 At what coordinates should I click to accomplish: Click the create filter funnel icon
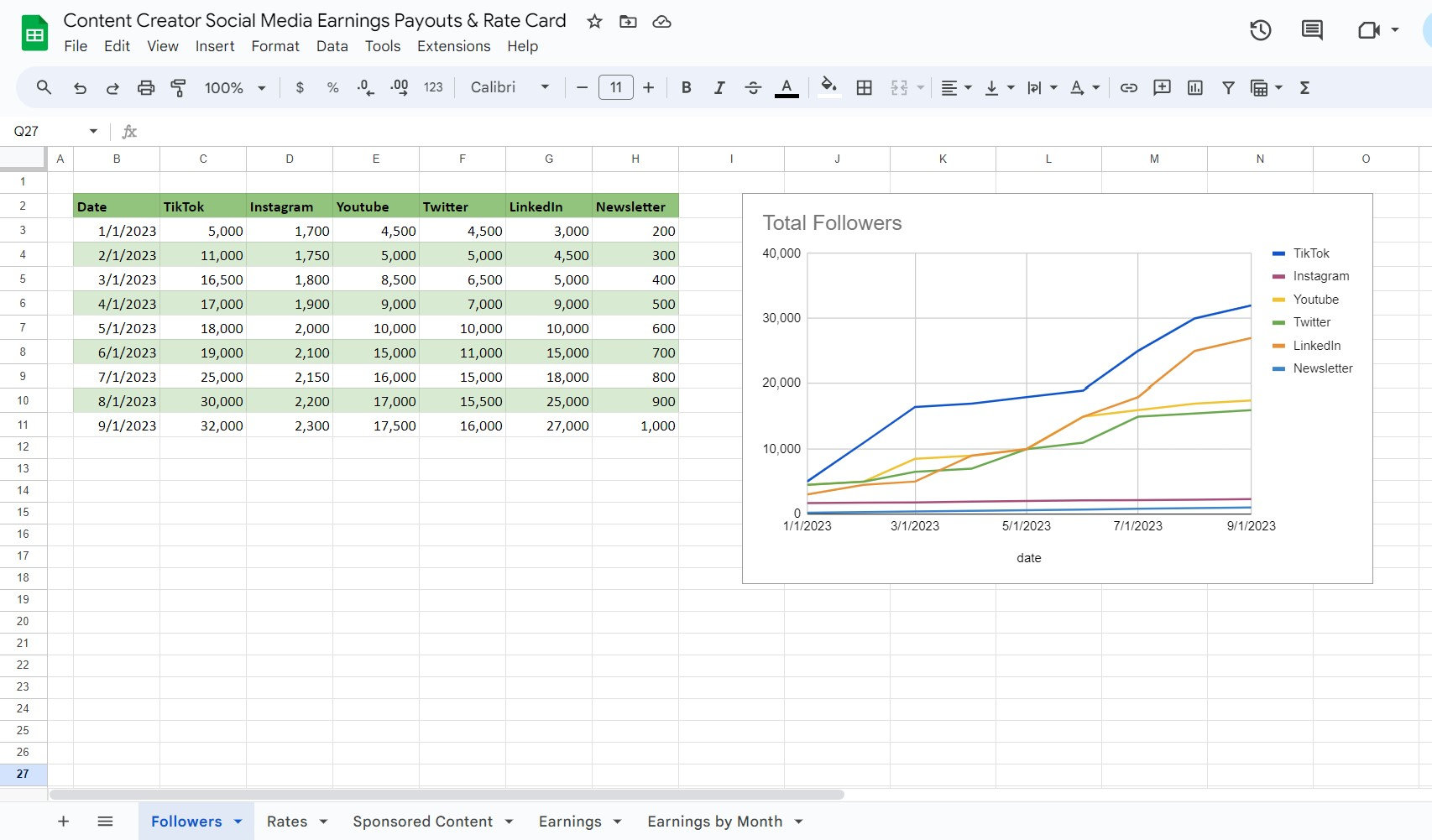click(x=1228, y=87)
